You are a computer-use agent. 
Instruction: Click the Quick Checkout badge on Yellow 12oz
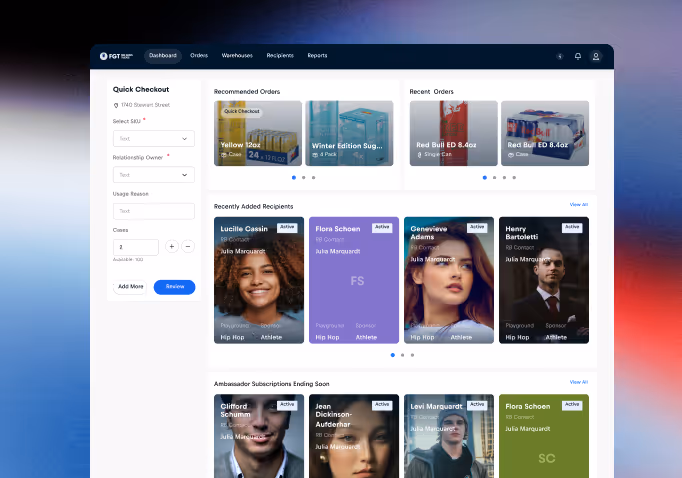coord(241,111)
